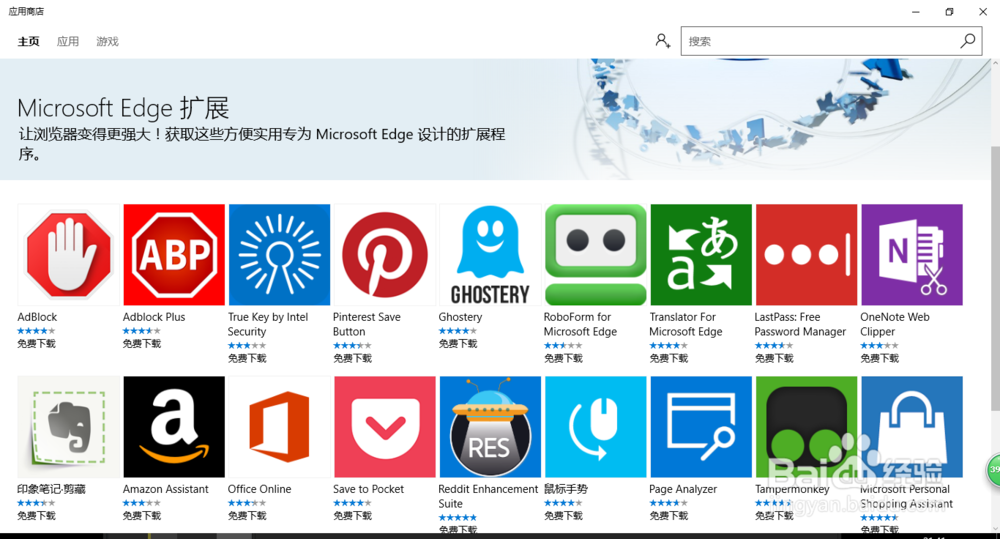The height and width of the screenshot is (539, 1000).
Task: Open the Page Analyzer thumbnail
Action: [700, 427]
